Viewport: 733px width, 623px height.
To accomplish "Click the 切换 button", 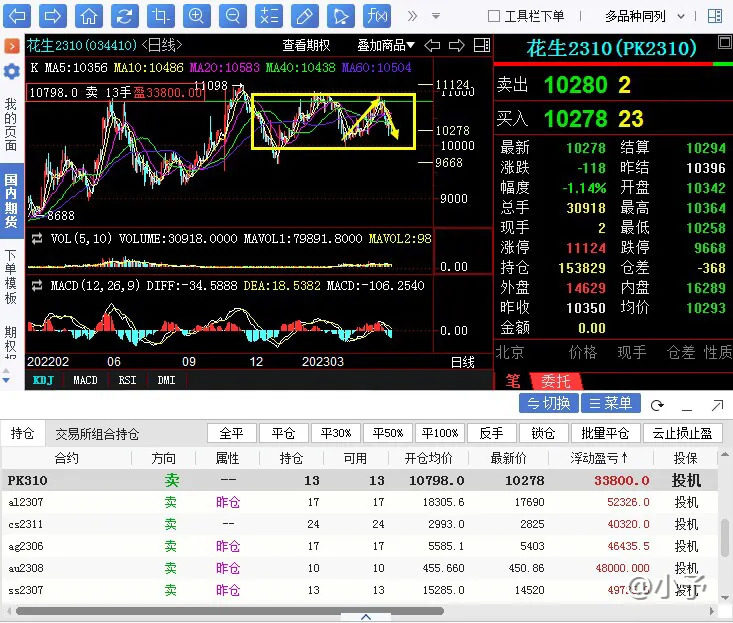I will 549,403.
